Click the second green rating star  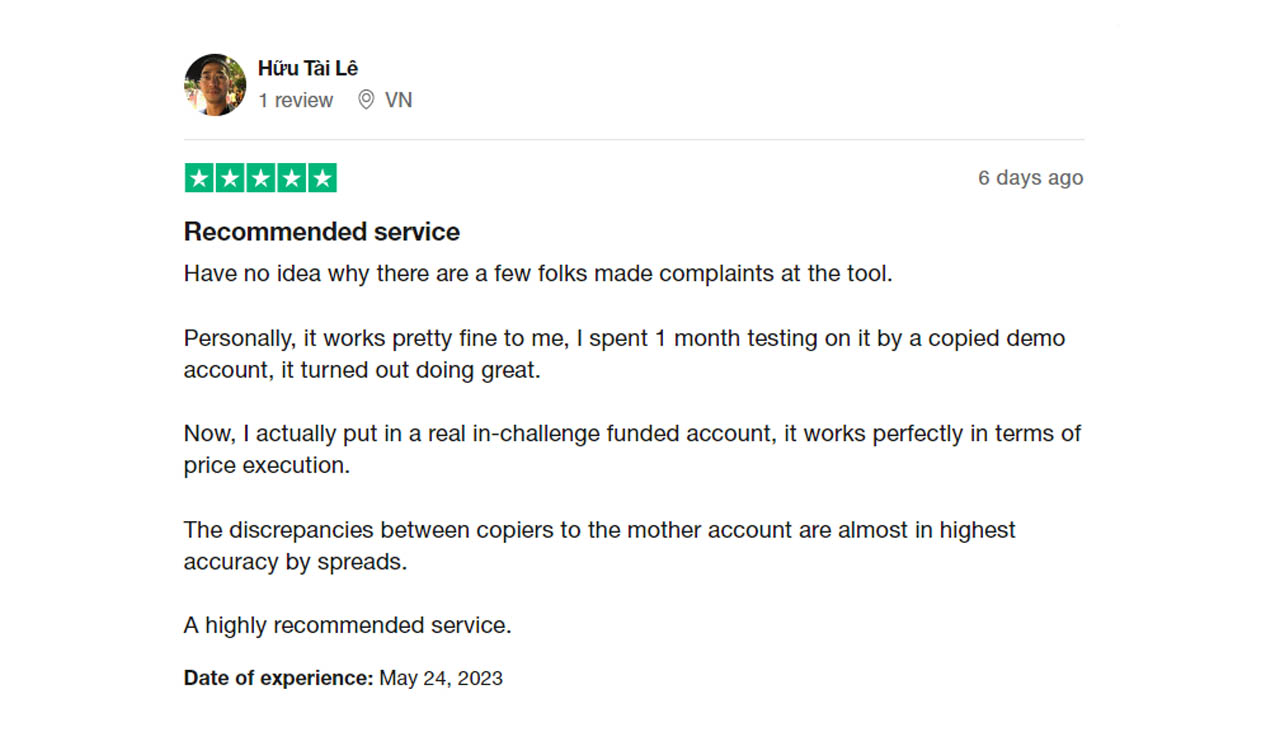[x=230, y=178]
